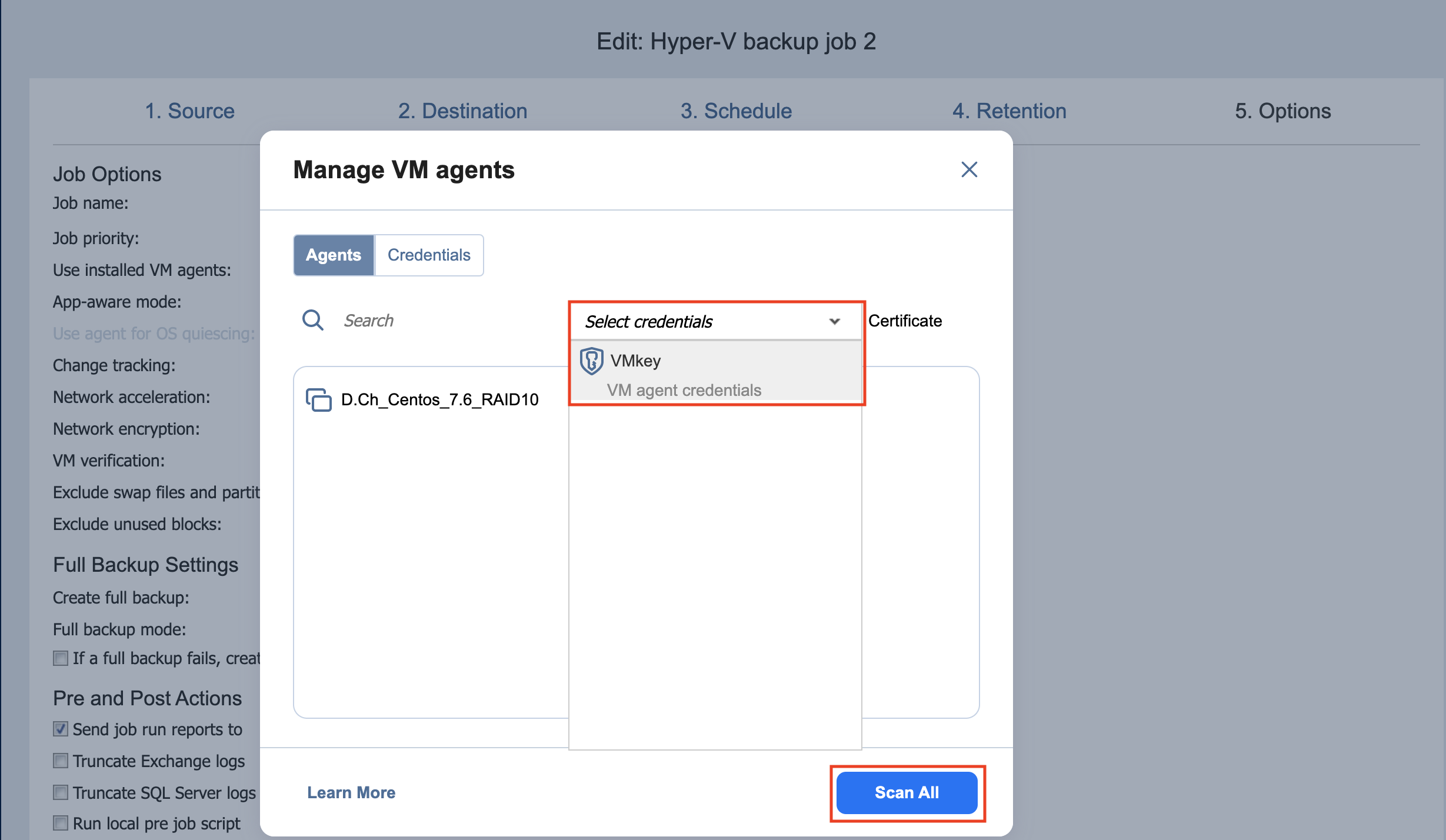Uncheck Send job run reports checkbox
Image resolution: width=1446 pixels, height=840 pixels.
click(61, 729)
